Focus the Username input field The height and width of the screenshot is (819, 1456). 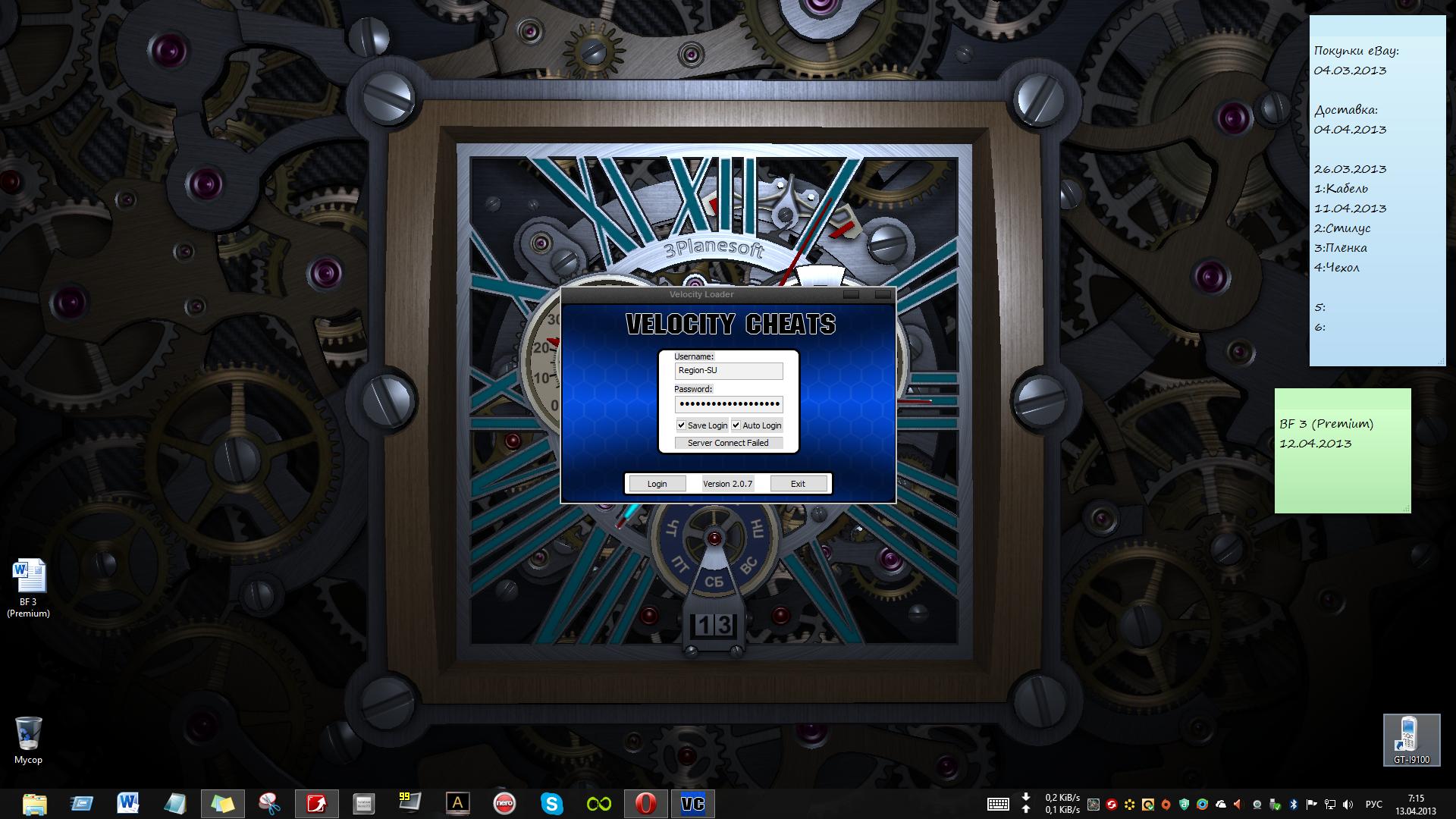point(729,371)
